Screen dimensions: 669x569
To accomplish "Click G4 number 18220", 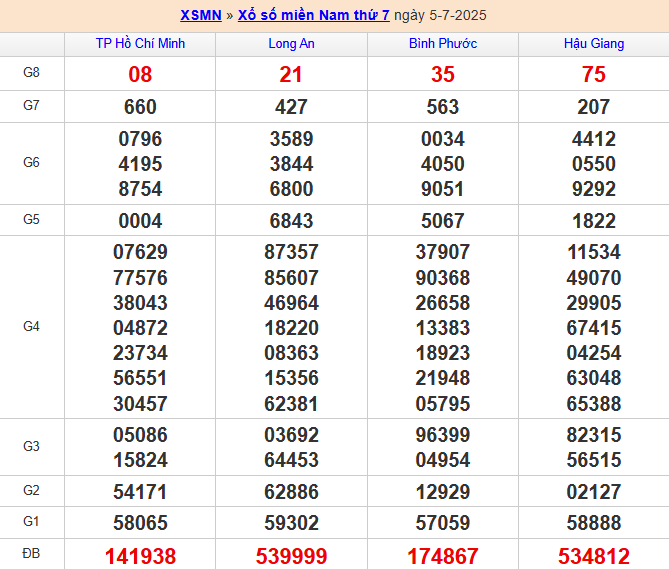I will click(x=291, y=328).
